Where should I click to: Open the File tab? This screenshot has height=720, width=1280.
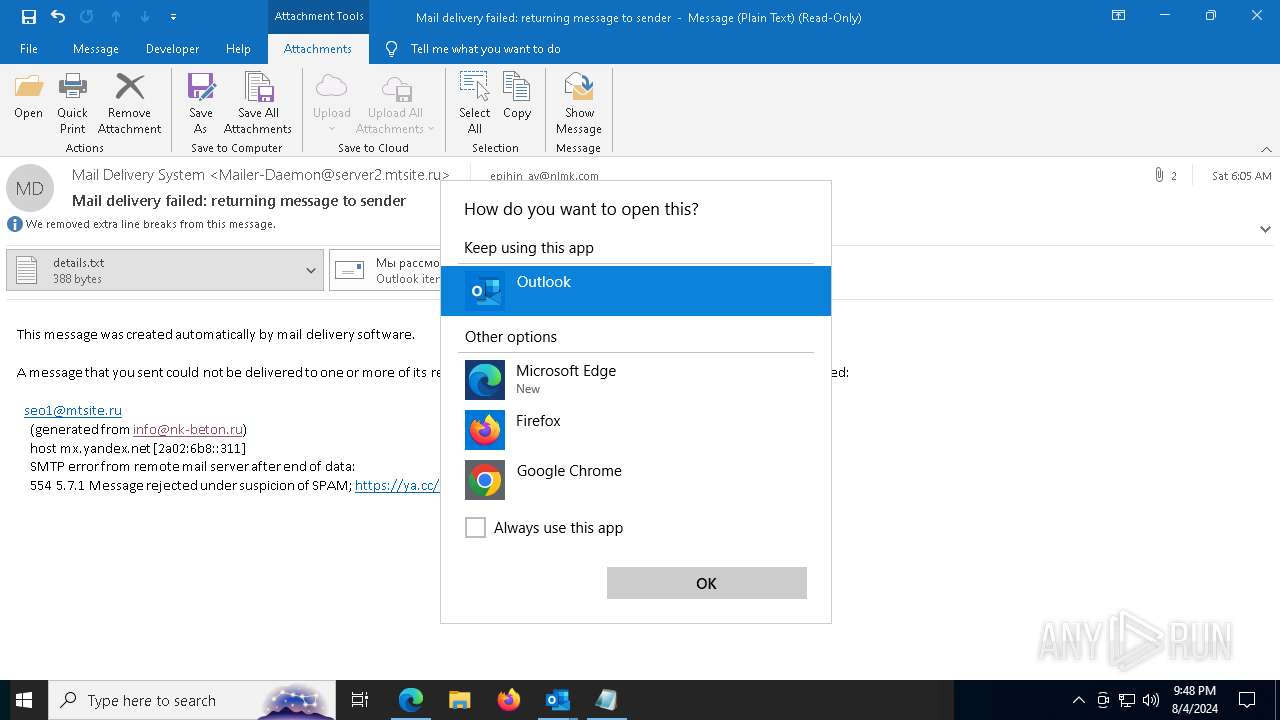(29, 49)
